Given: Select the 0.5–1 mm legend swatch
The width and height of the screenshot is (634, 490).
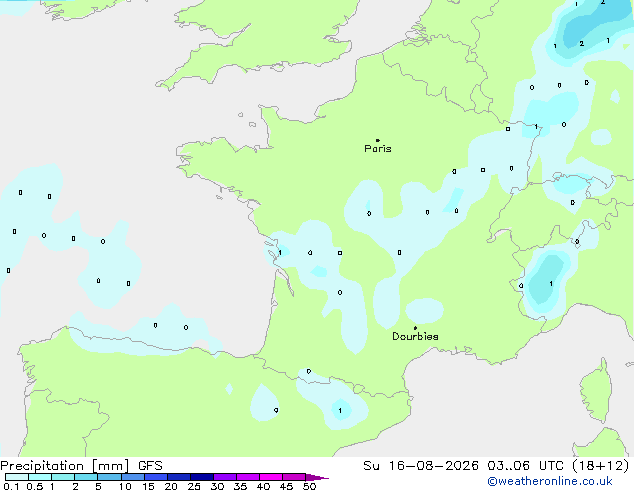Looking at the screenshot, I should tap(40, 477).
